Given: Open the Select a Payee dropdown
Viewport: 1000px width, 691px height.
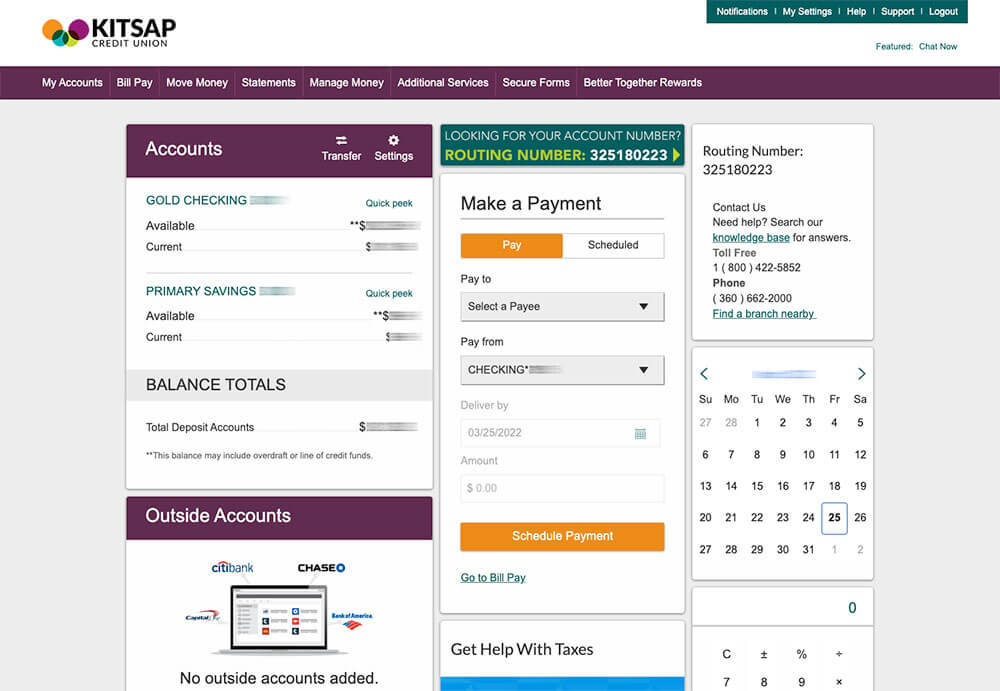Looking at the screenshot, I should tap(561, 307).
